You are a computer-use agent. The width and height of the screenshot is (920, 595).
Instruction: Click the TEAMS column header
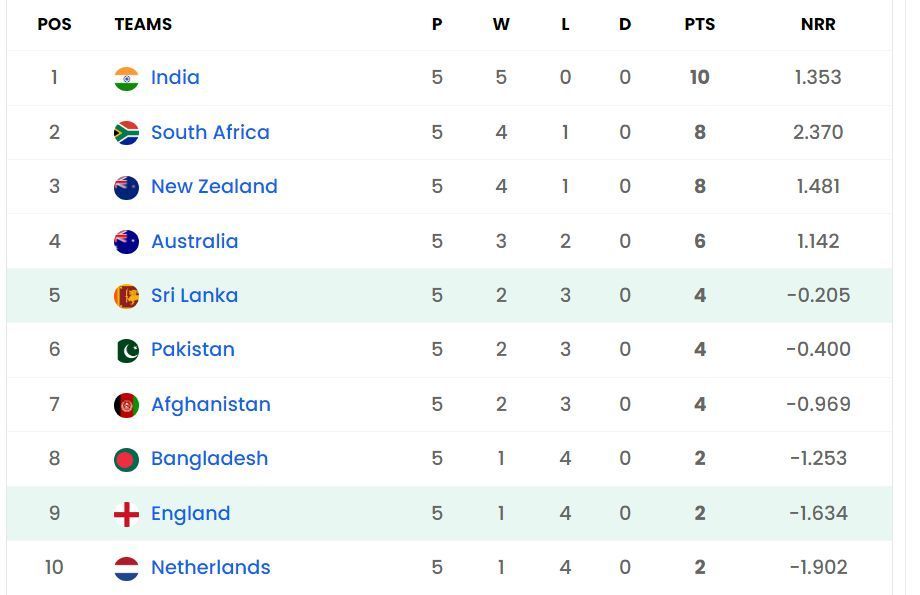tap(143, 24)
